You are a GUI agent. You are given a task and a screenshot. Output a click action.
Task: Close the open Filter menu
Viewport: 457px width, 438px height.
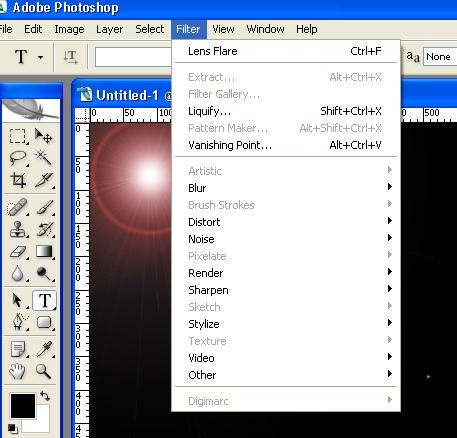point(189,29)
